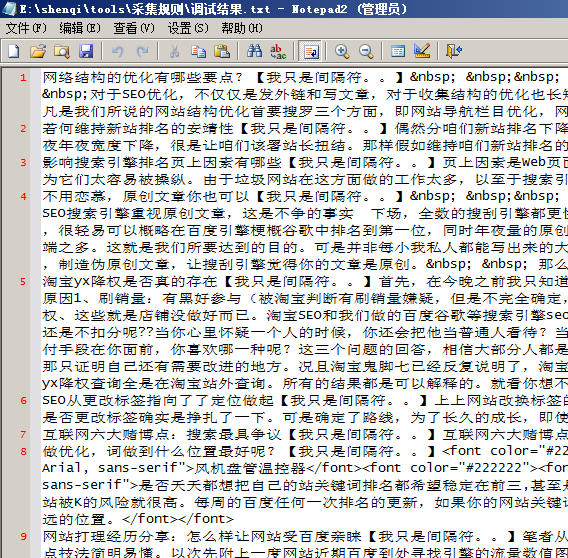Click text '网络结构的优化有哪些要点?'

[x=142, y=77]
